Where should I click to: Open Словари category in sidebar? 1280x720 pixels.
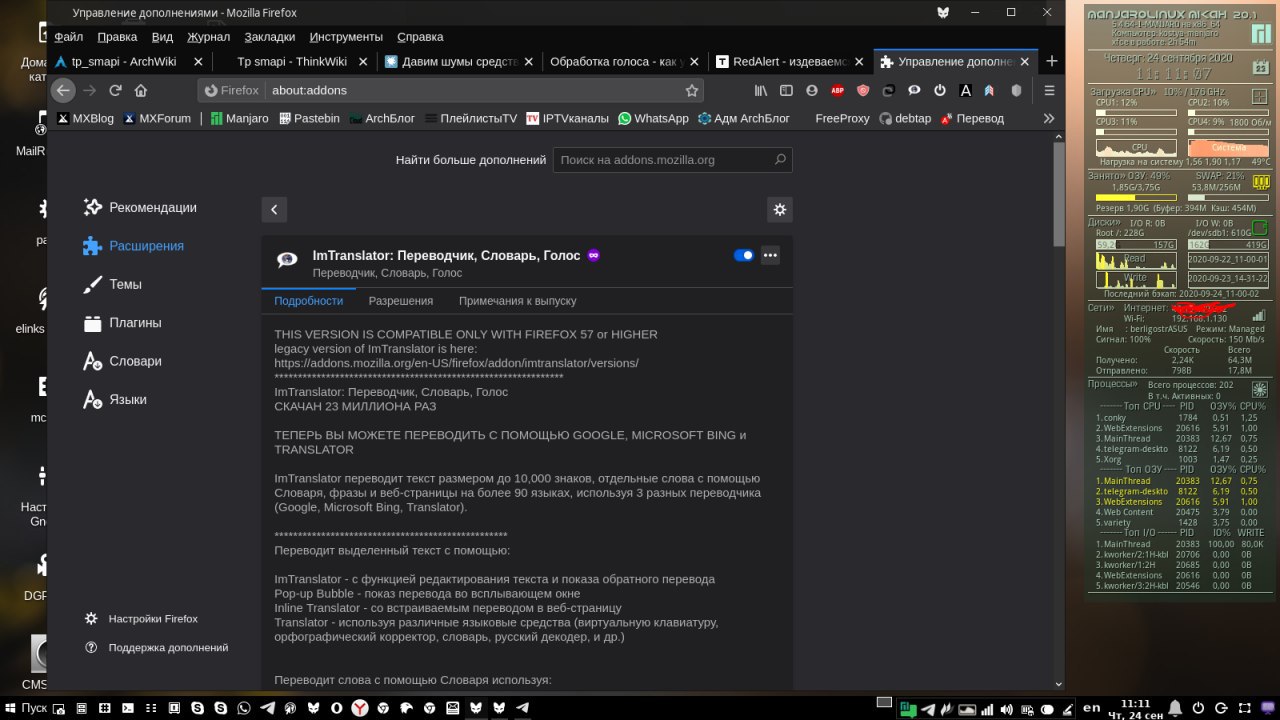(122, 361)
